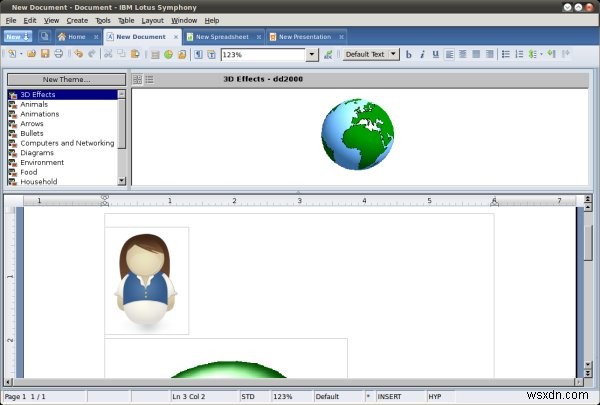Apply numbered list formatting
600x405 pixels.
(x=519, y=54)
